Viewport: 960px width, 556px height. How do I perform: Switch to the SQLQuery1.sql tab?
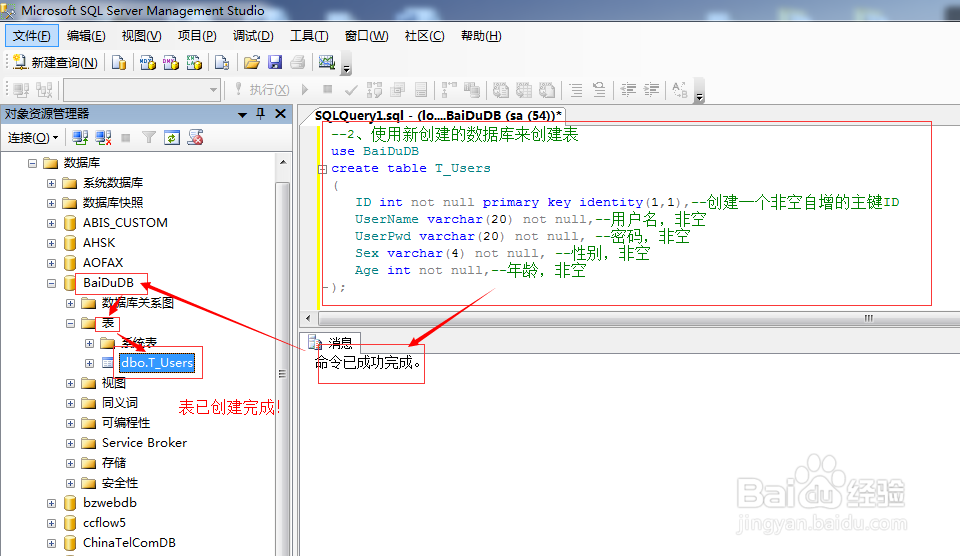[x=438, y=115]
